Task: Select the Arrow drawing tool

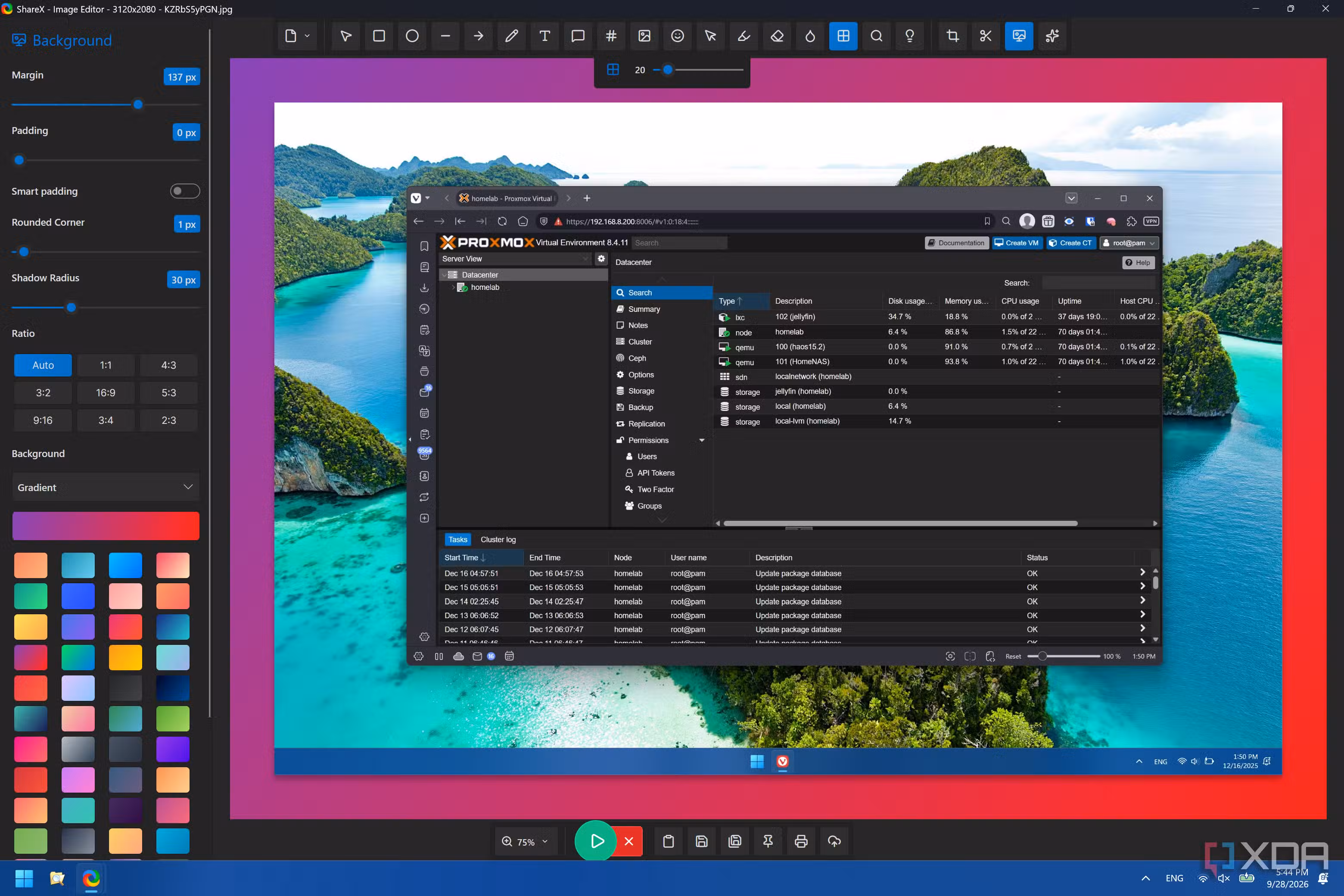Action: [x=478, y=36]
